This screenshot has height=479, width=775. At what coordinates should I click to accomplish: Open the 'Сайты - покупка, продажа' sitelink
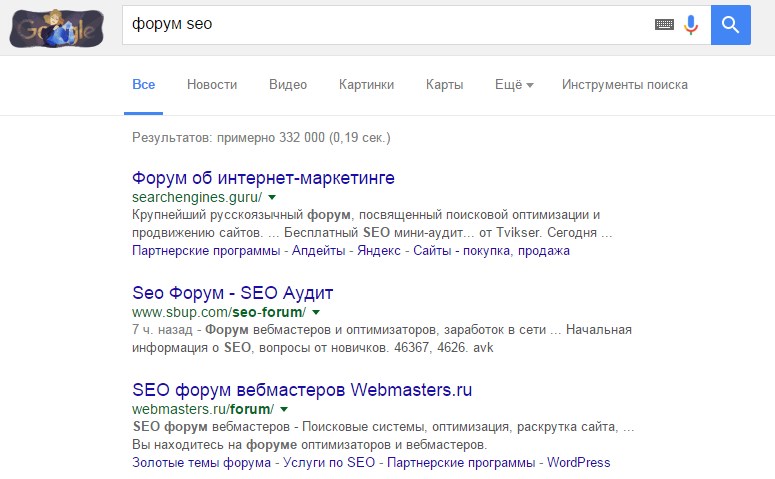coord(491,251)
